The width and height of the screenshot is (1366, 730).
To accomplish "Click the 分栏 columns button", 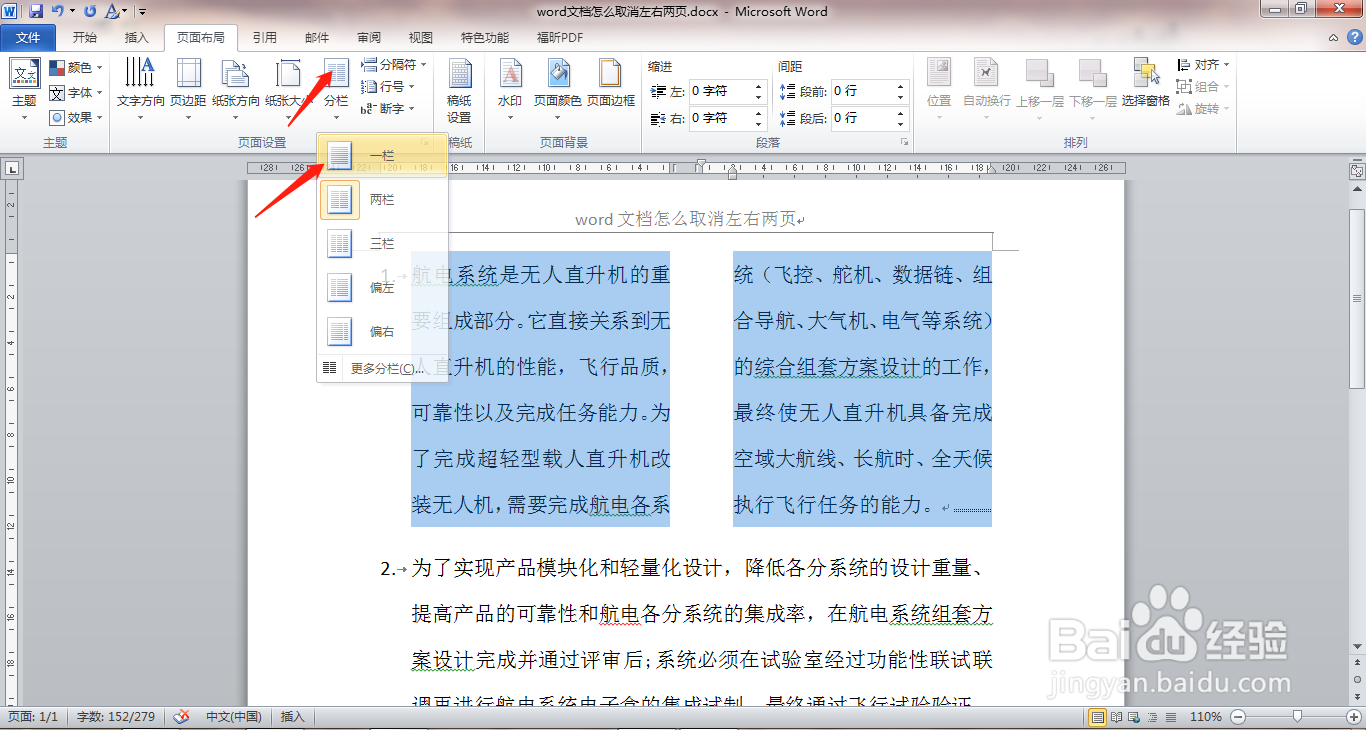I will tap(335, 90).
